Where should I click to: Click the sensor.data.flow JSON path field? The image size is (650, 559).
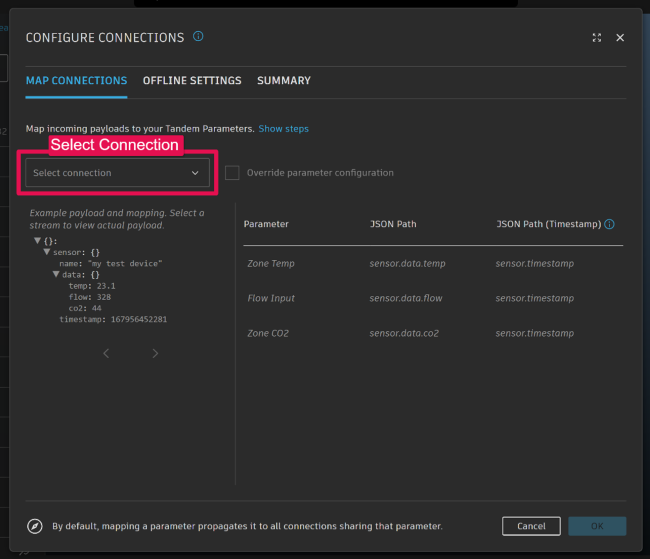405,299
